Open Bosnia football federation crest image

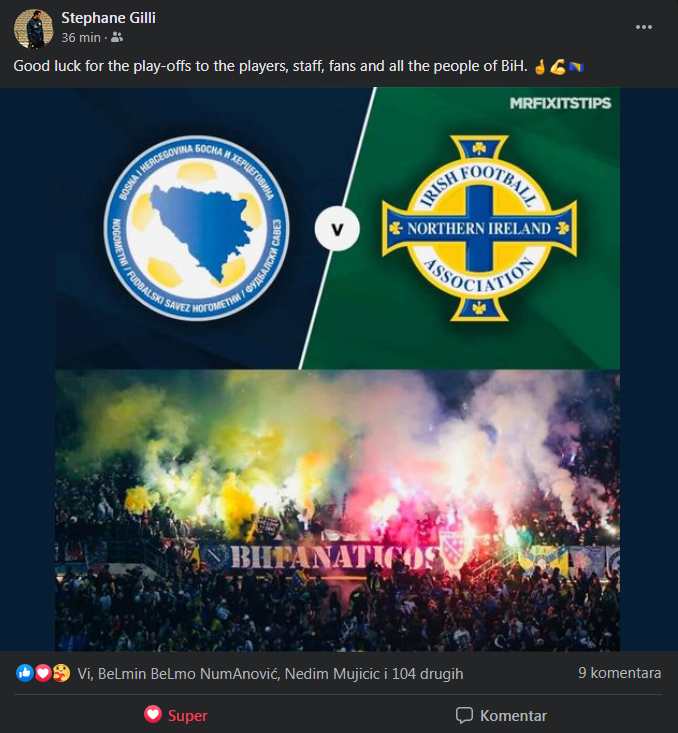(196, 228)
